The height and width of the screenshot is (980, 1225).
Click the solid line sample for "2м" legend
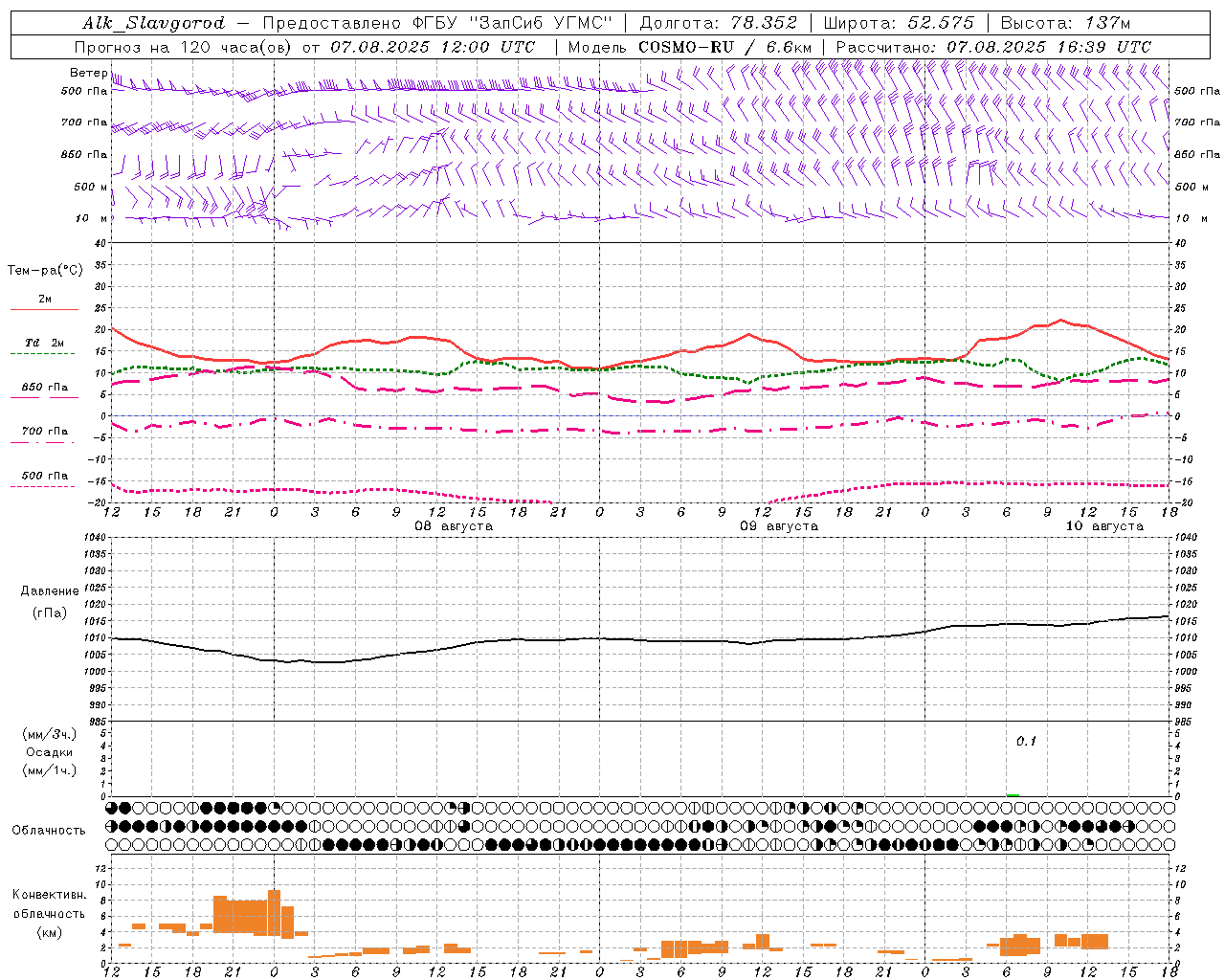coord(44,309)
